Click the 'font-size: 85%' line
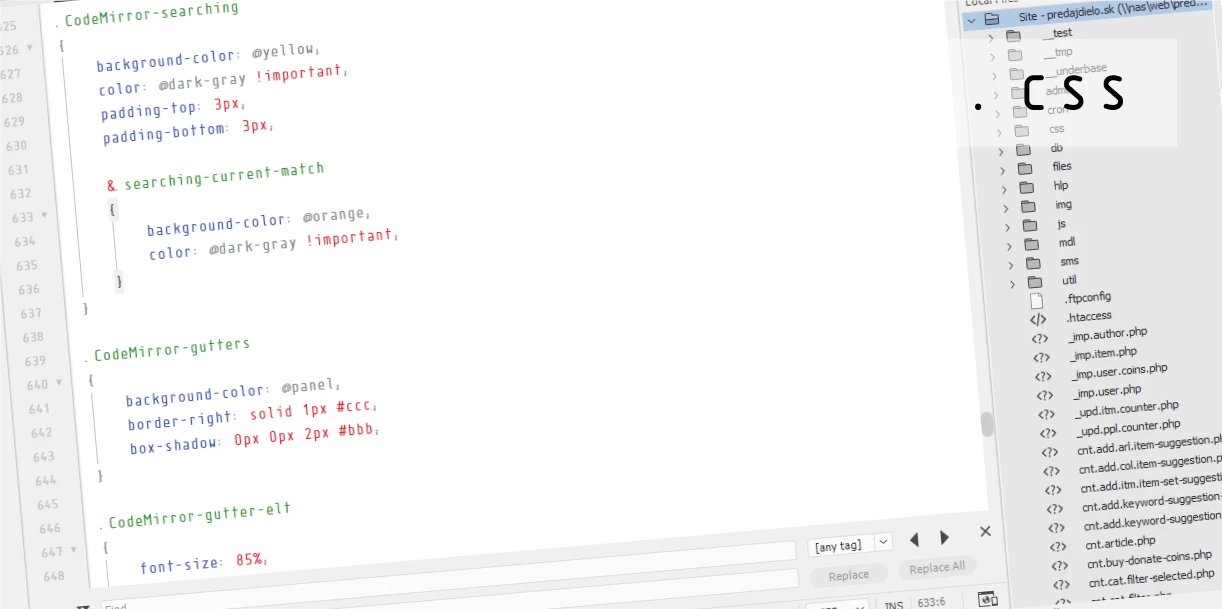The width and height of the screenshot is (1222, 609). [204, 564]
